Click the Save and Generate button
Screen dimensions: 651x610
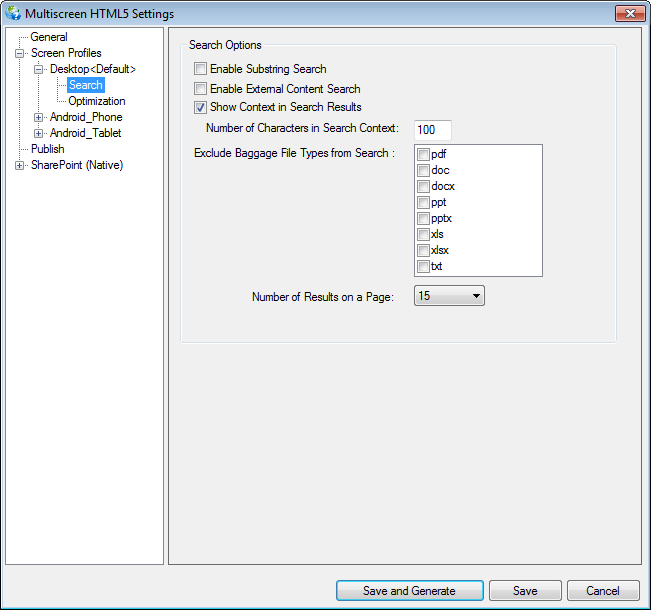409,591
